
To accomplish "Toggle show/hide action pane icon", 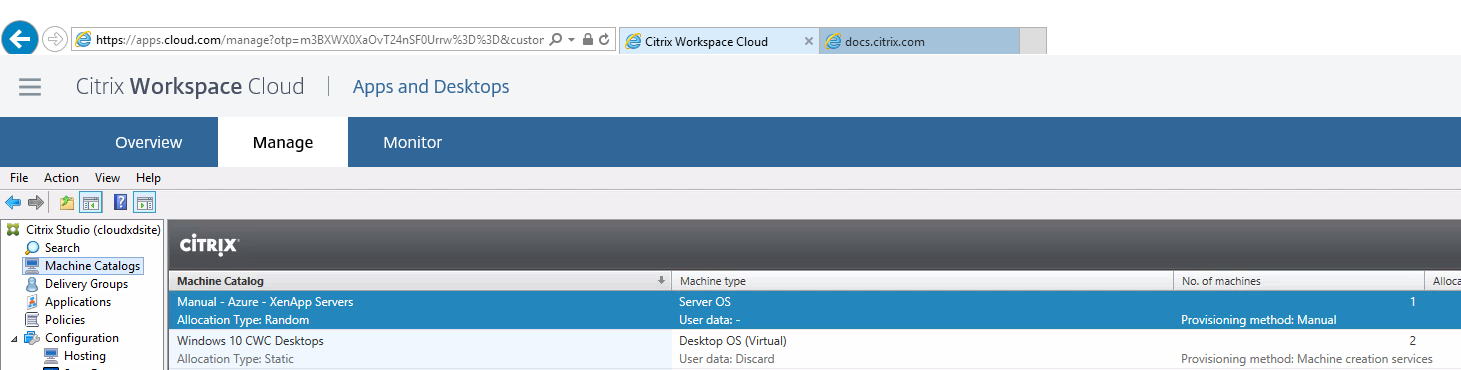I will 145,203.
